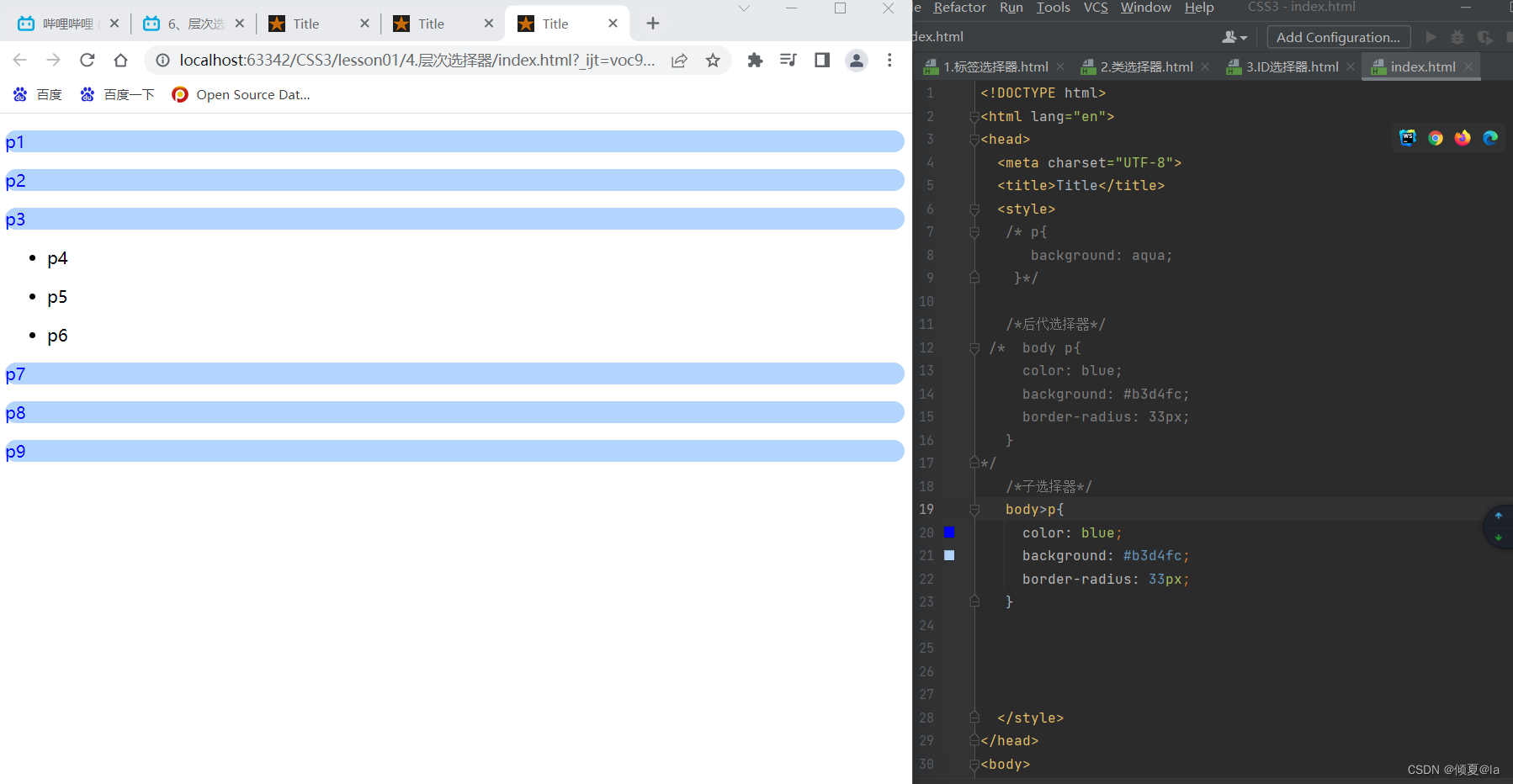The image size is (1513, 784).
Task: Click the floating blue up-arrow widget
Action: pos(1498,516)
